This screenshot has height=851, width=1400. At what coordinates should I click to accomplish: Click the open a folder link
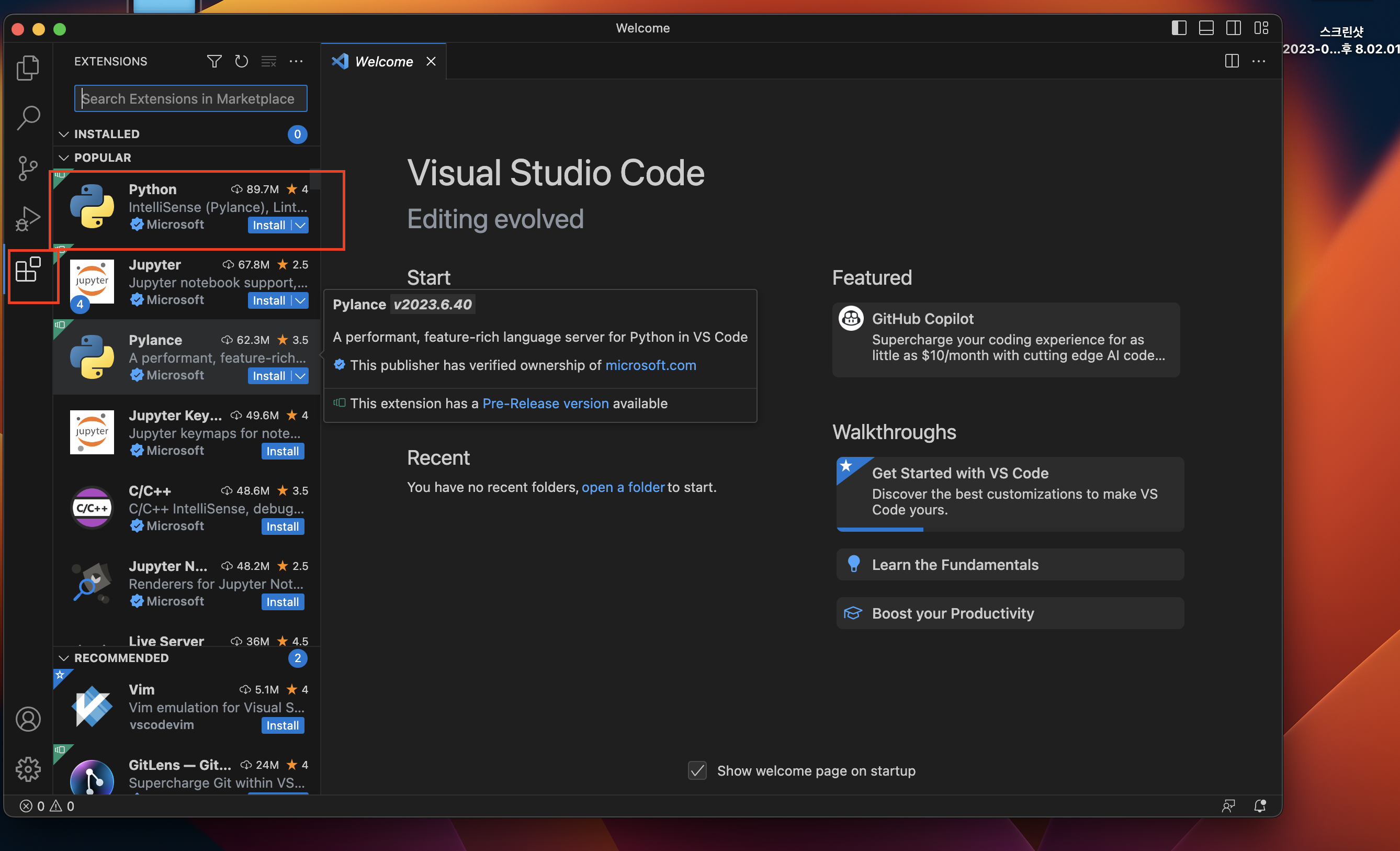[623, 487]
